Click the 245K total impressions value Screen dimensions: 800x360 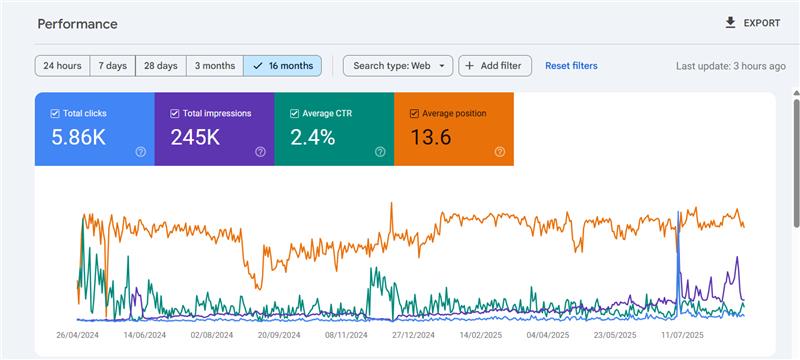click(x=195, y=137)
